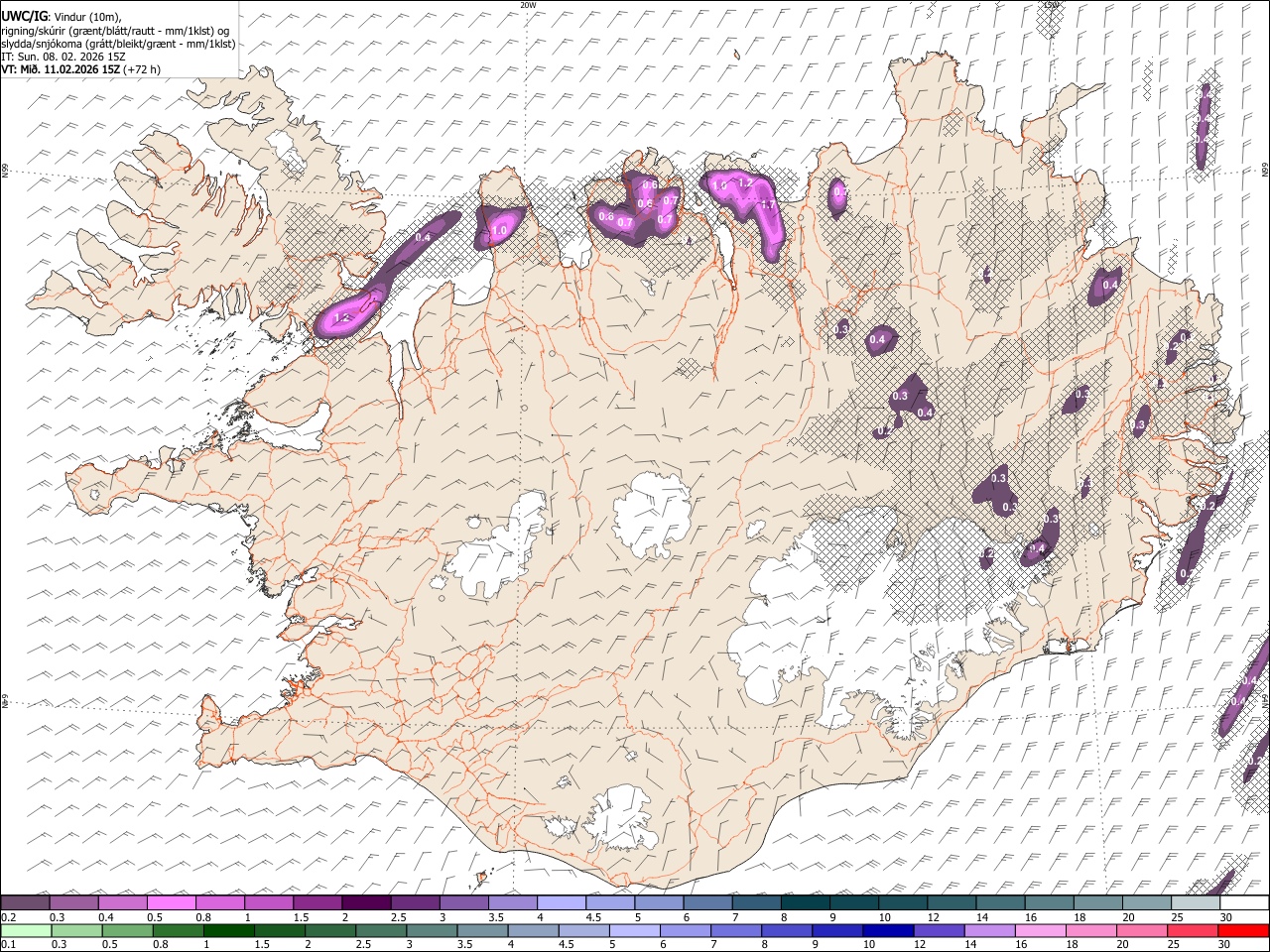Click the '0.1' label under the lower color bar
This screenshot has width=1270, height=952.
point(8,945)
